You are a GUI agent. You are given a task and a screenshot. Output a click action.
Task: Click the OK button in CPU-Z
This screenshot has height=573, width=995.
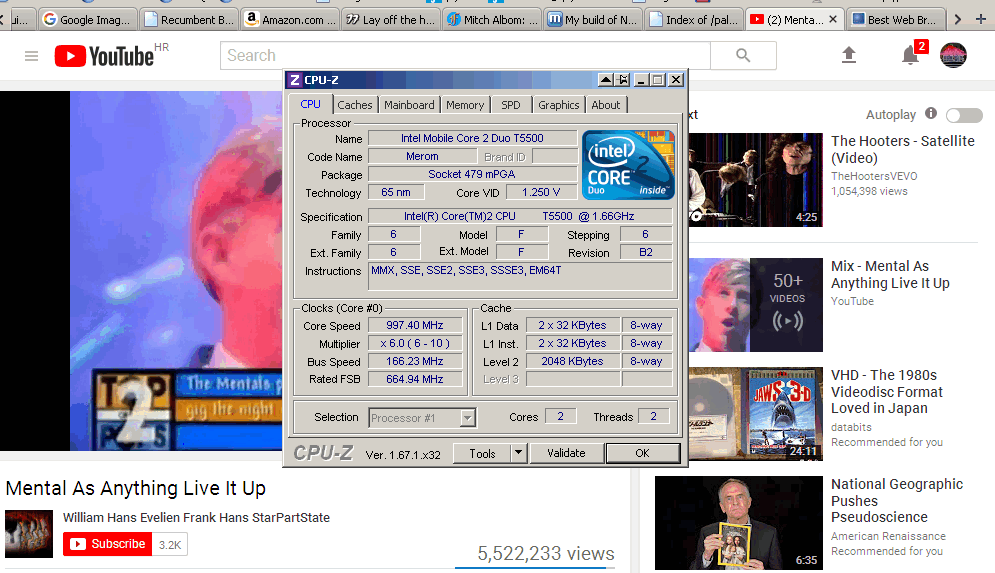(x=642, y=453)
